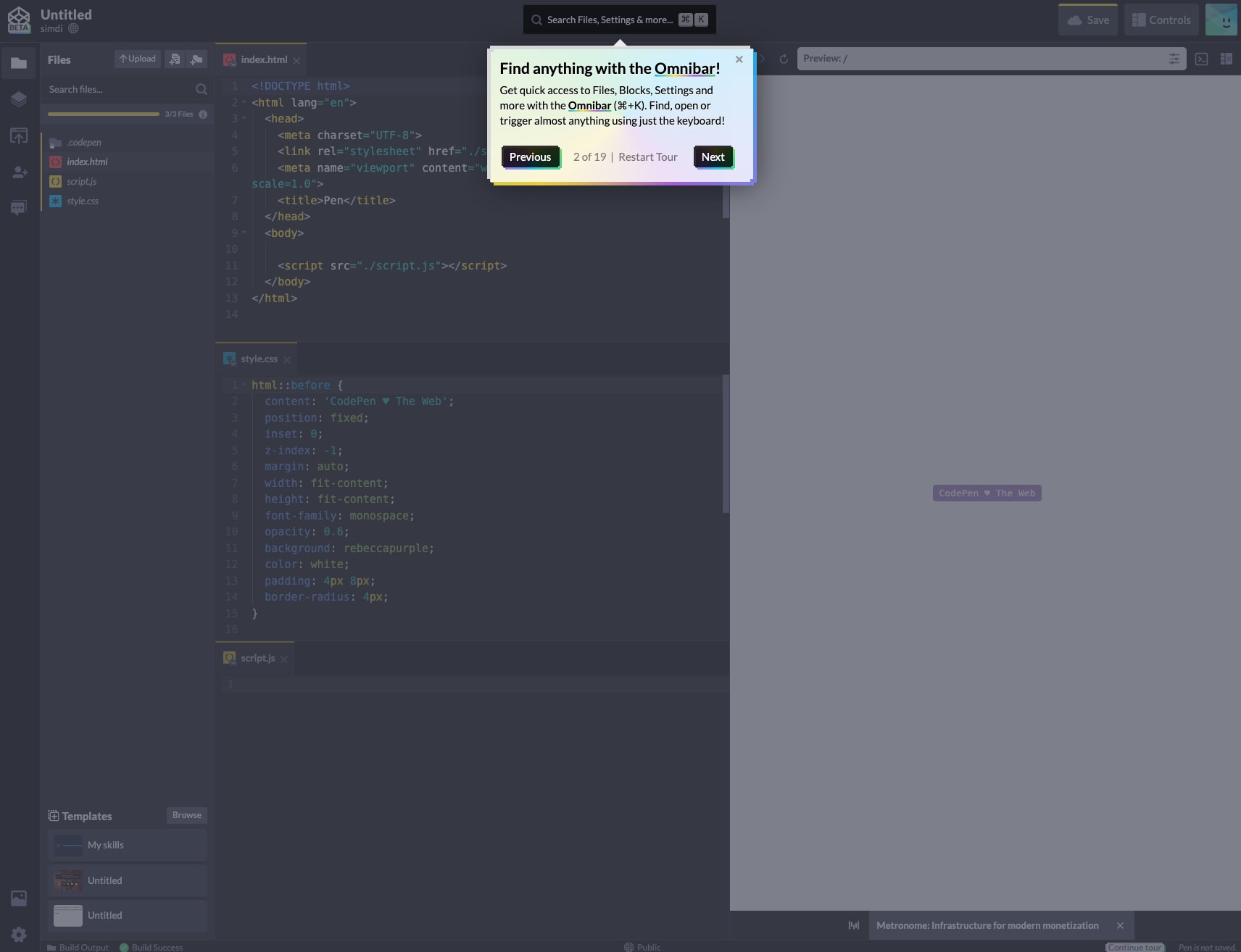
Task: Click Continue tour button in status bar
Action: point(1134,947)
